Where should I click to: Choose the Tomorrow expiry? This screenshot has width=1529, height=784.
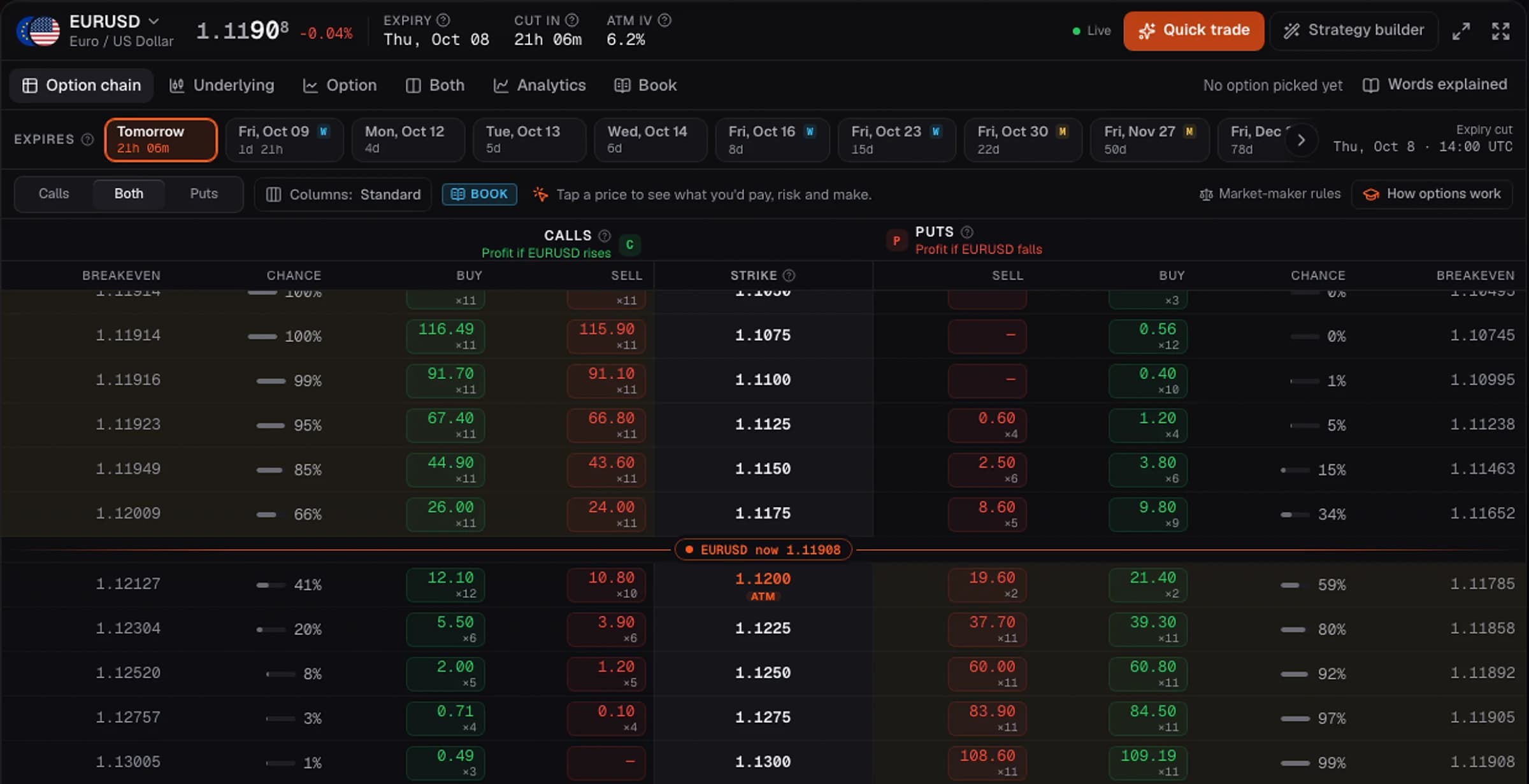[161, 139]
